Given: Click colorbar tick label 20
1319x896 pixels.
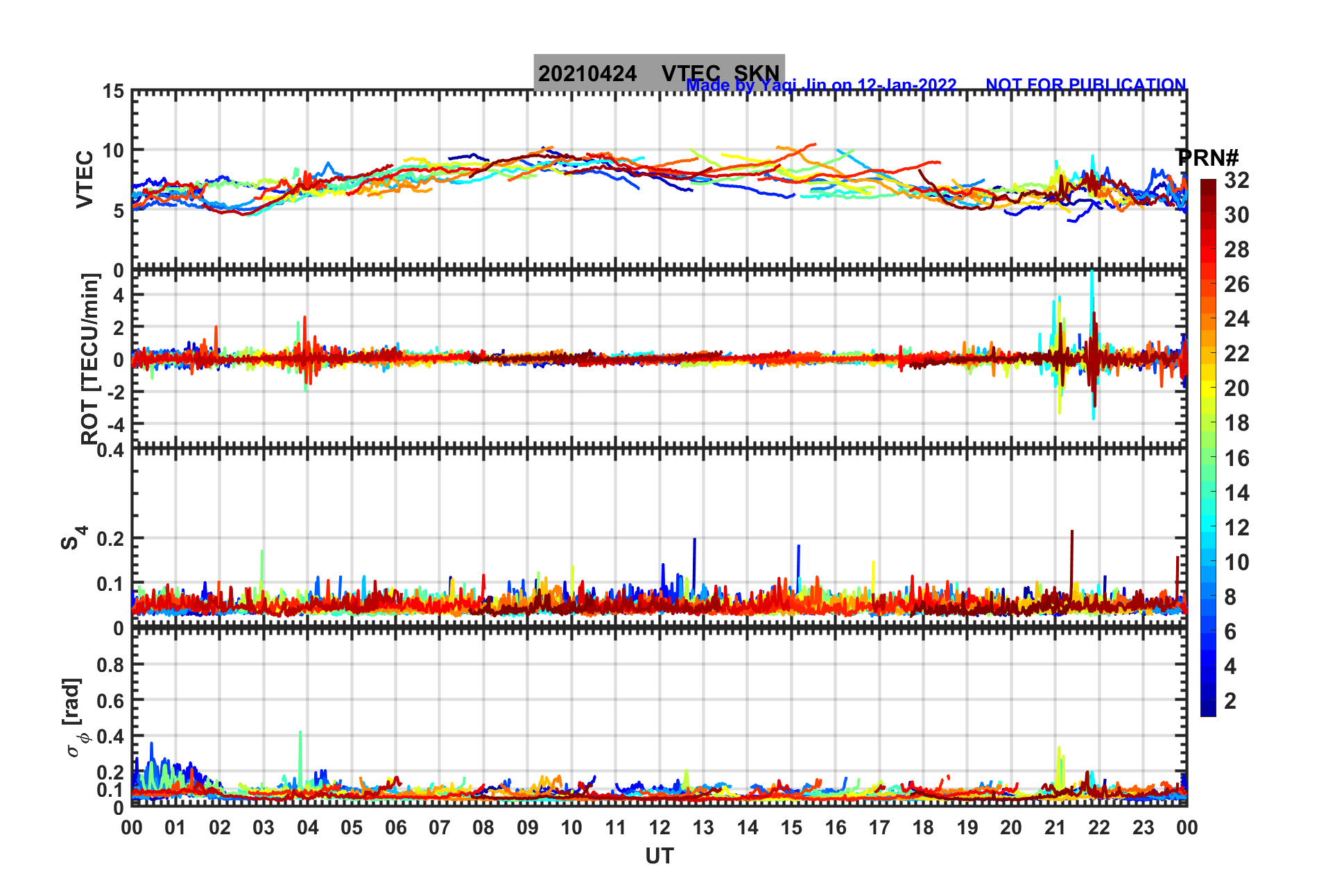Looking at the screenshot, I should click(1236, 388).
